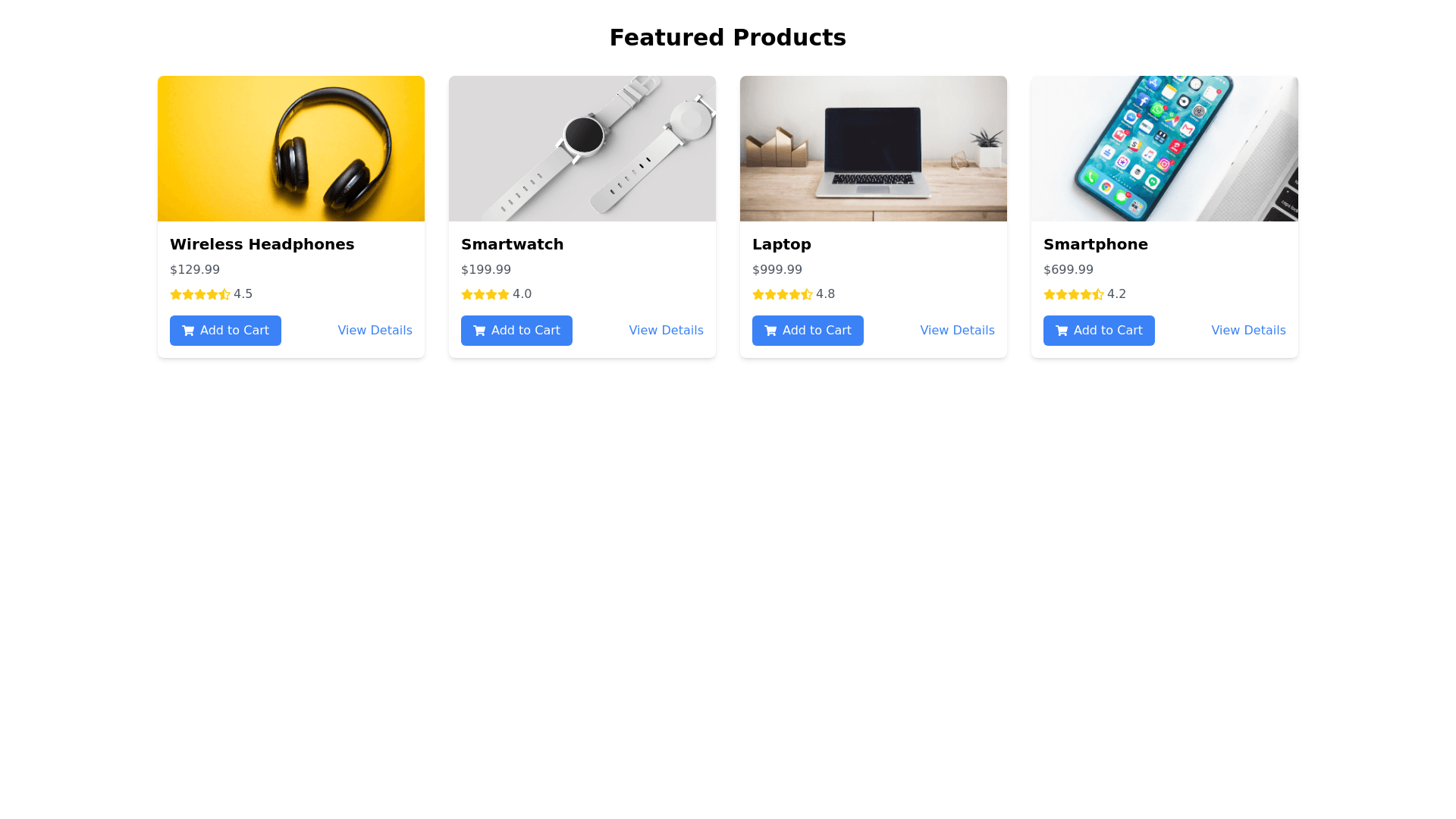Click the headphones product image
This screenshot has height=819, width=1456.
pyautogui.click(x=291, y=149)
